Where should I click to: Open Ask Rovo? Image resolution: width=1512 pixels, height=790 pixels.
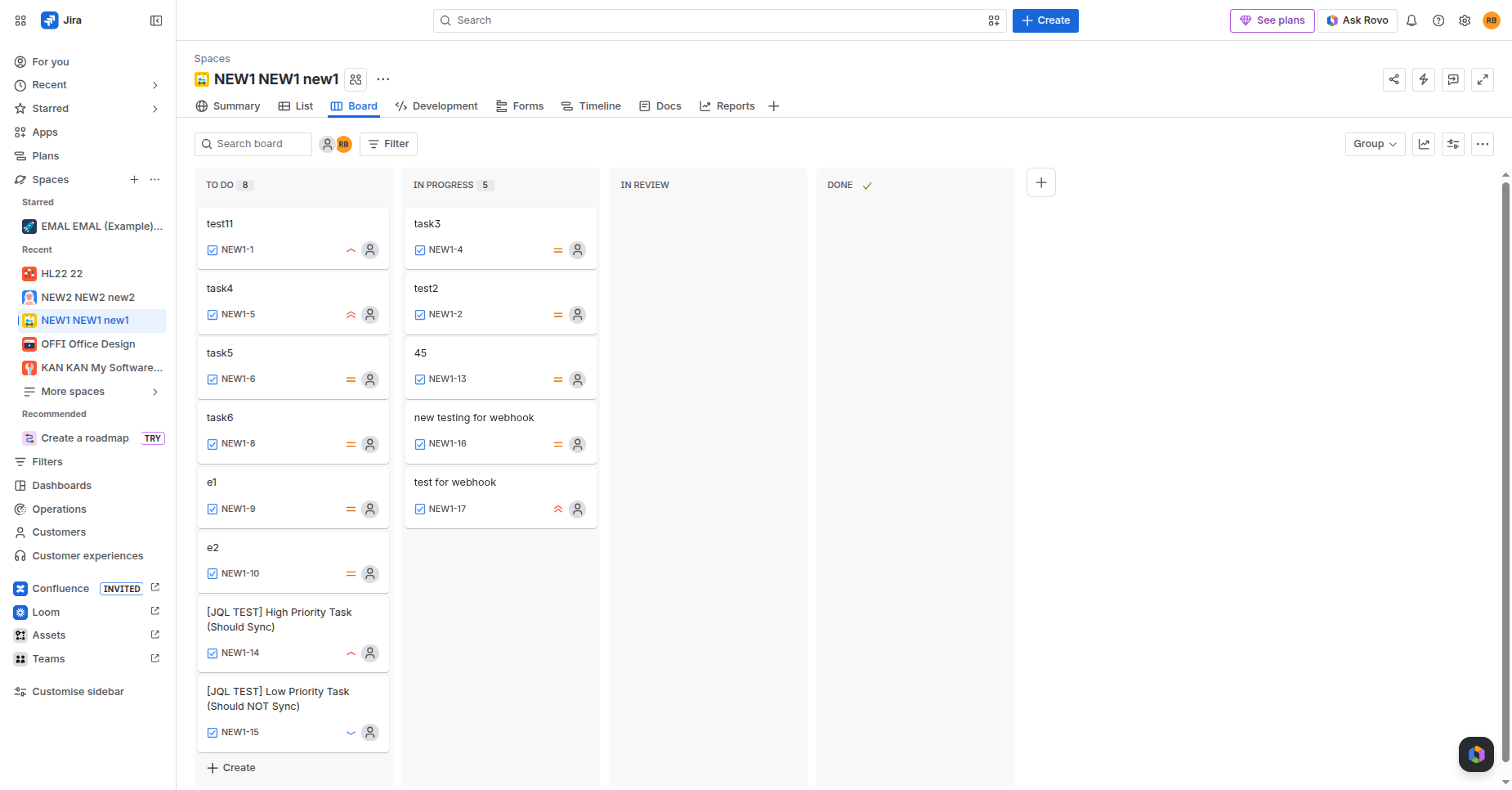tap(1358, 20)
